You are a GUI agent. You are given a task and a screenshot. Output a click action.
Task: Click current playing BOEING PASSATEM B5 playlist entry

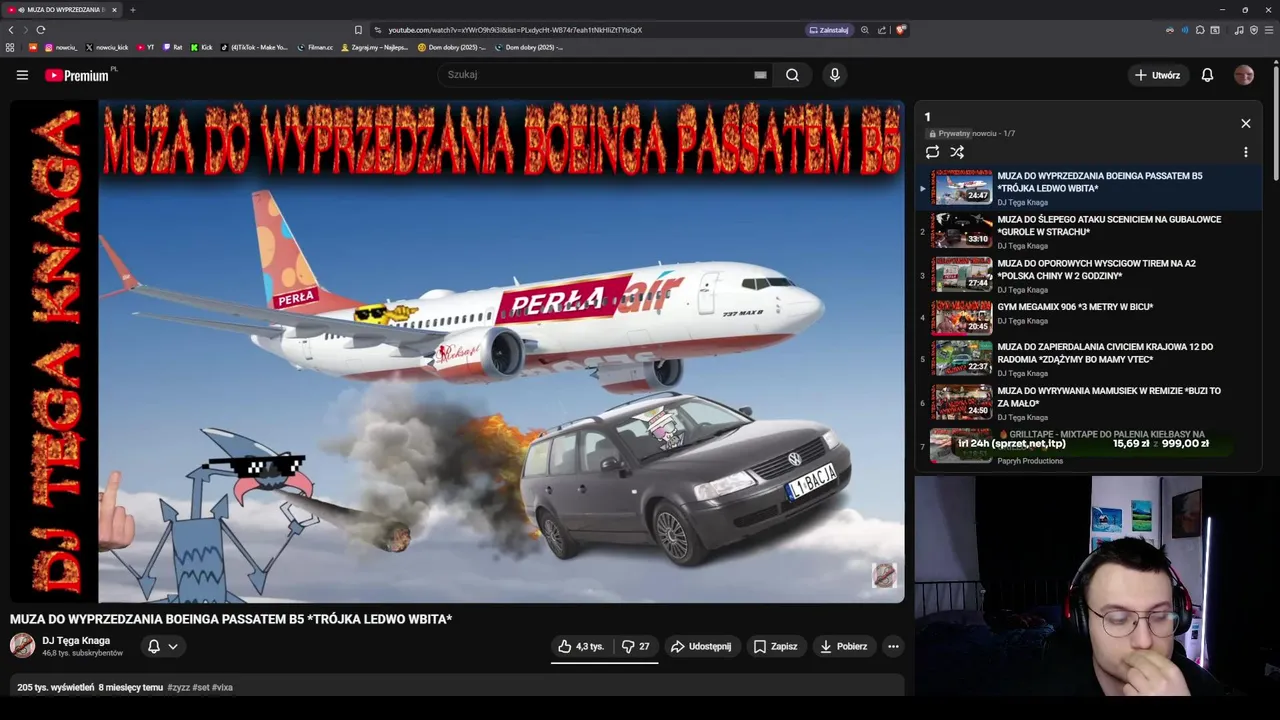[x=1090, y=187]
